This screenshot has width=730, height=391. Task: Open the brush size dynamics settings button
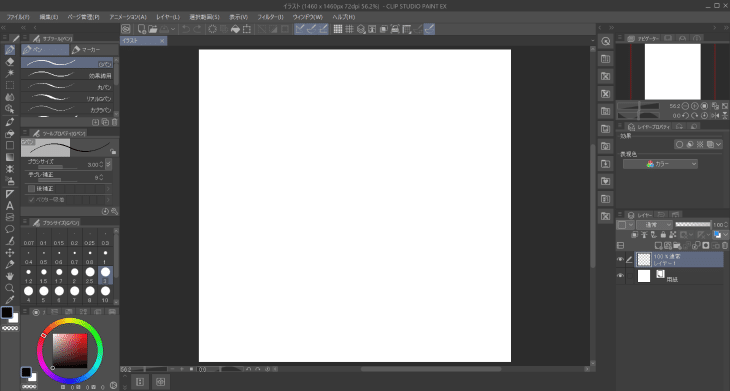108,164
